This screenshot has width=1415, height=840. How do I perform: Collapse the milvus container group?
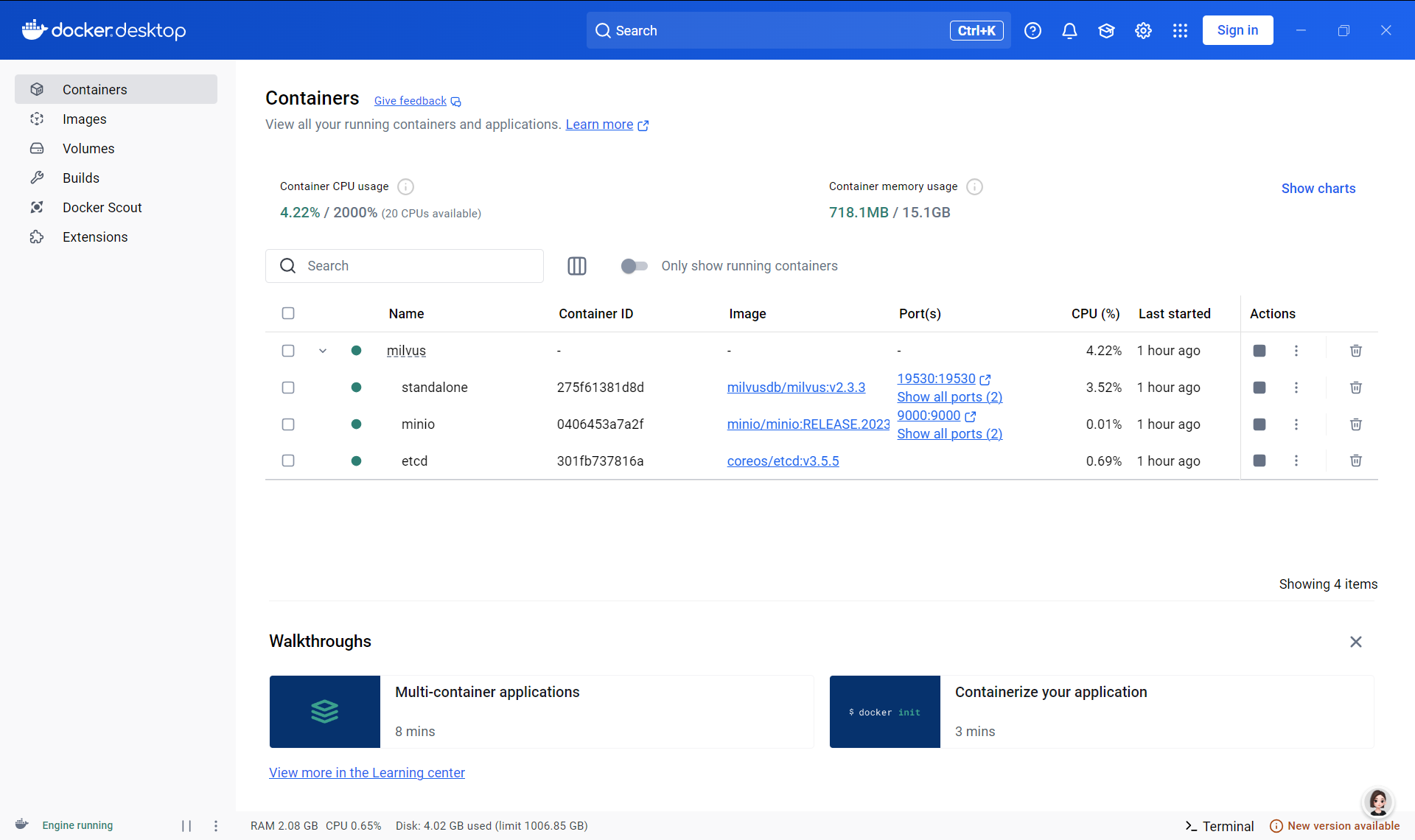tap(323, 351)
